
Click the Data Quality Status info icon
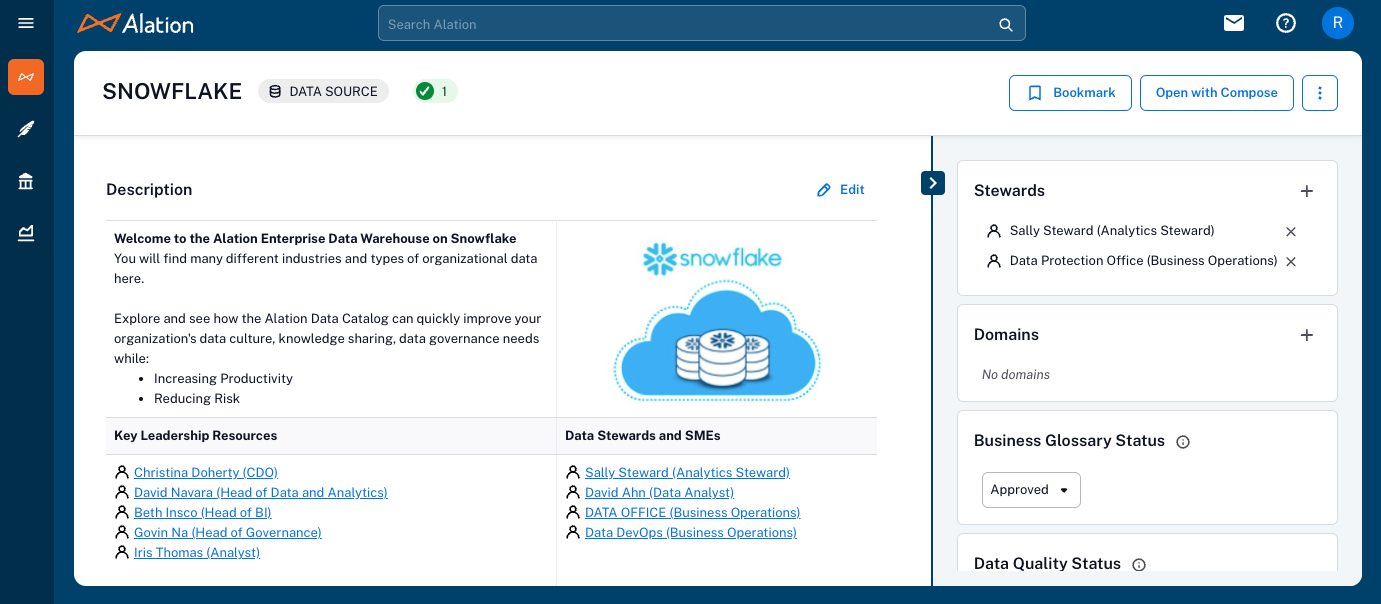coord(1138,565)
